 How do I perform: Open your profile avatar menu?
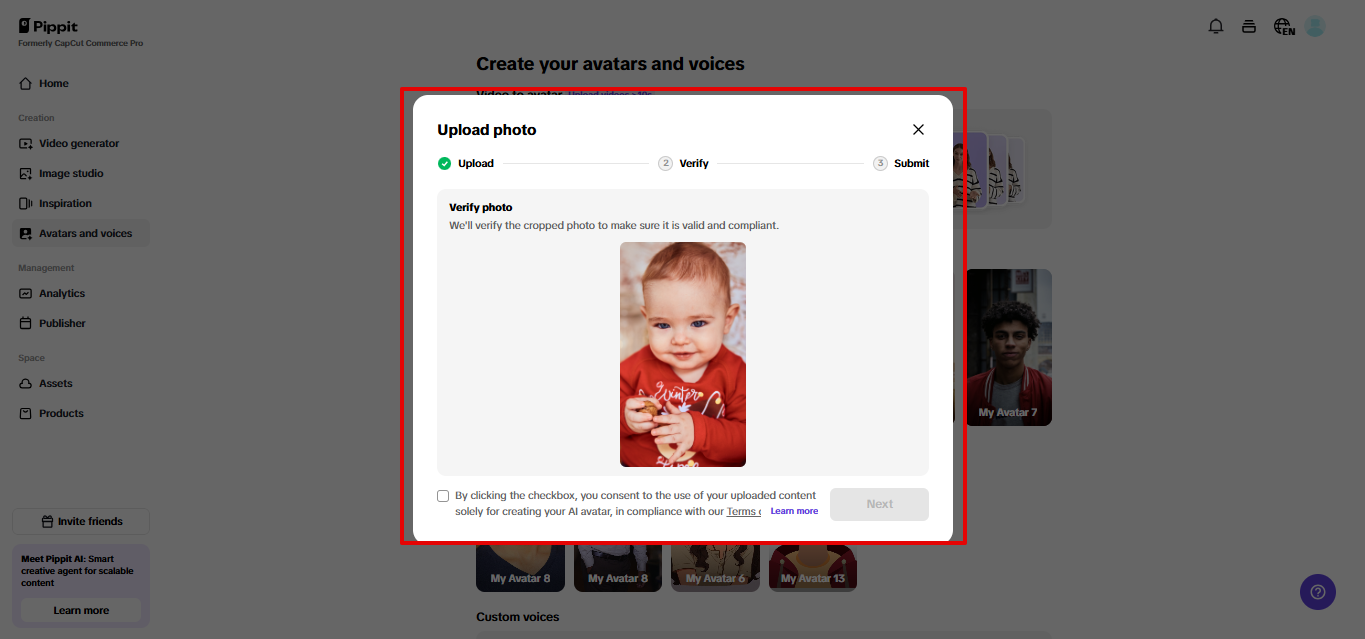tap(1314, 26)
